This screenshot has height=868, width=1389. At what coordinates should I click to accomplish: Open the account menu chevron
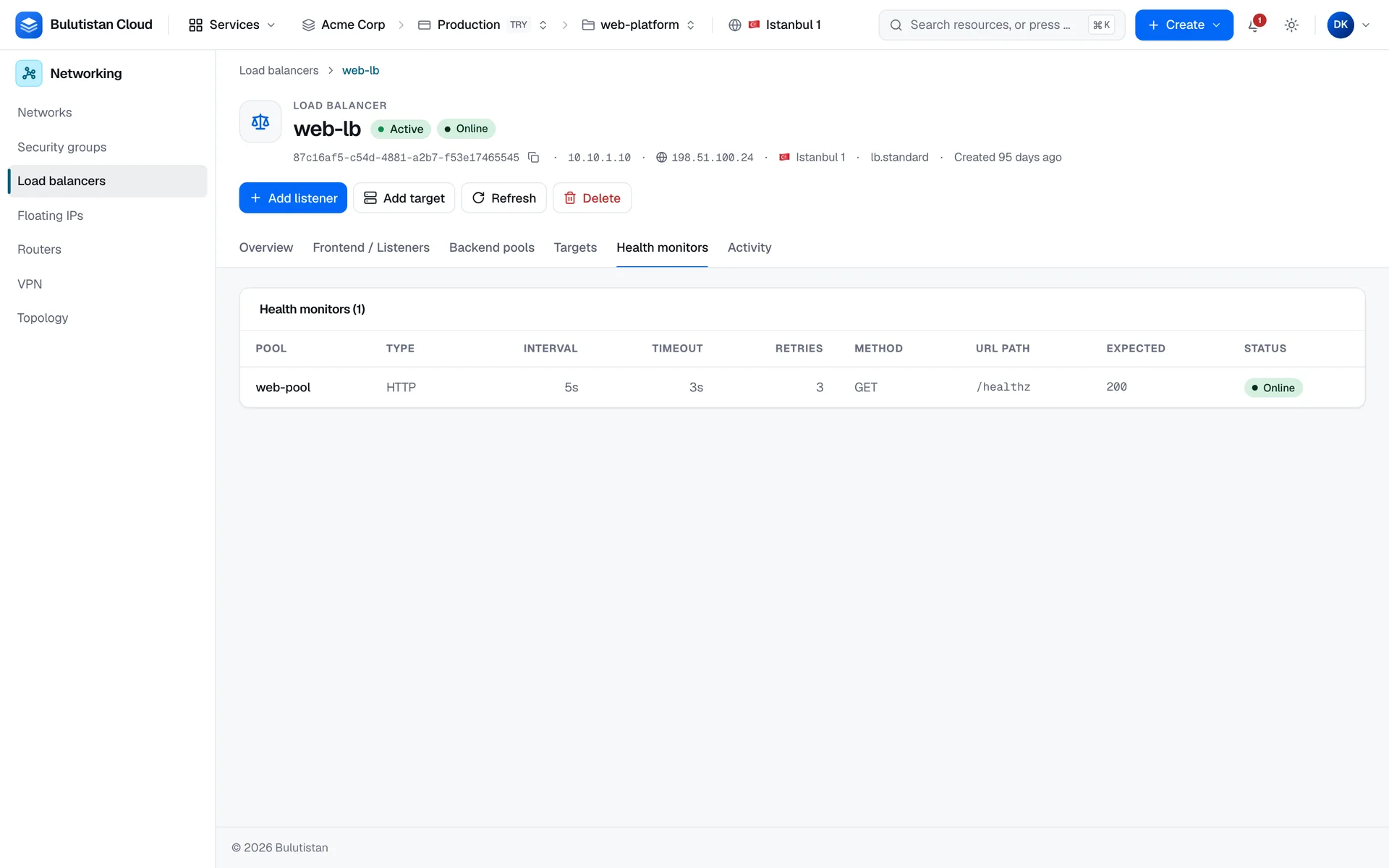pos(1366,25)
